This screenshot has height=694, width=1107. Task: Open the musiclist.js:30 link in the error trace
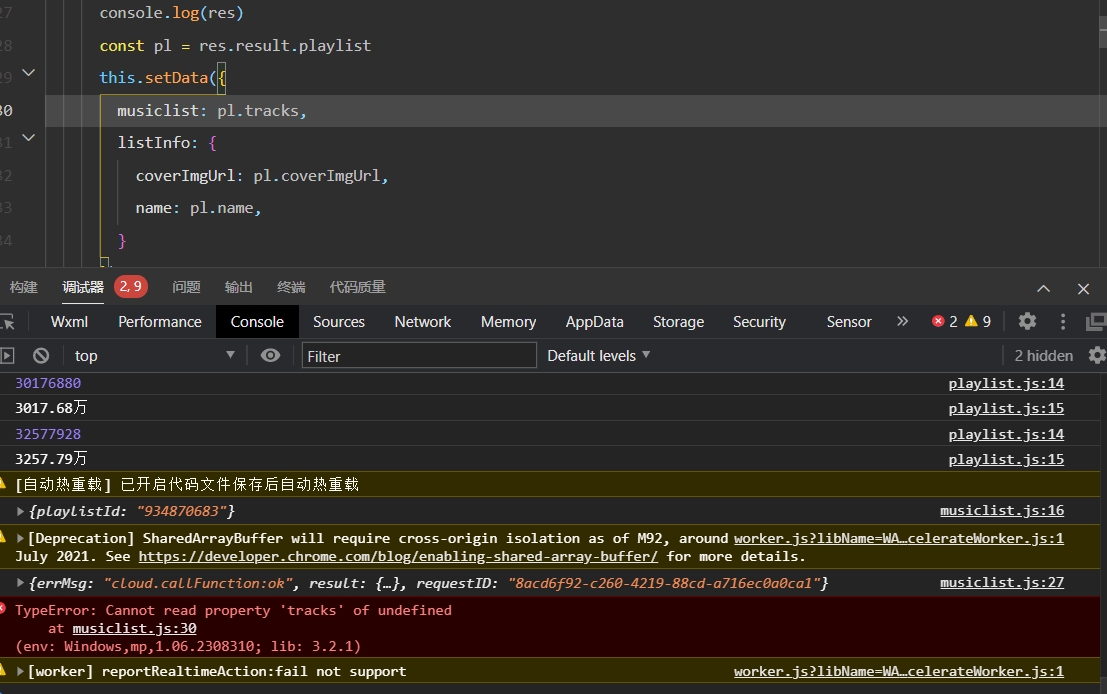click(134, 629)
